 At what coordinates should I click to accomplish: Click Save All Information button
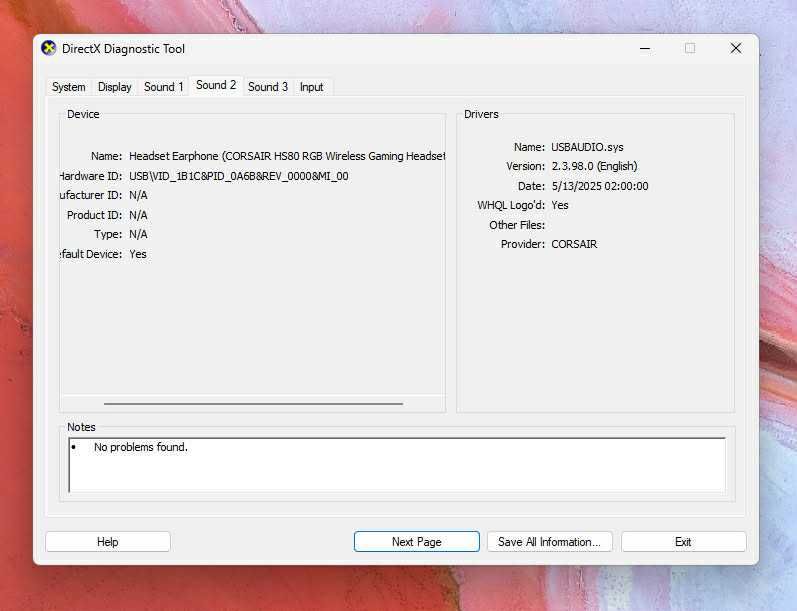tap(549, 541)
